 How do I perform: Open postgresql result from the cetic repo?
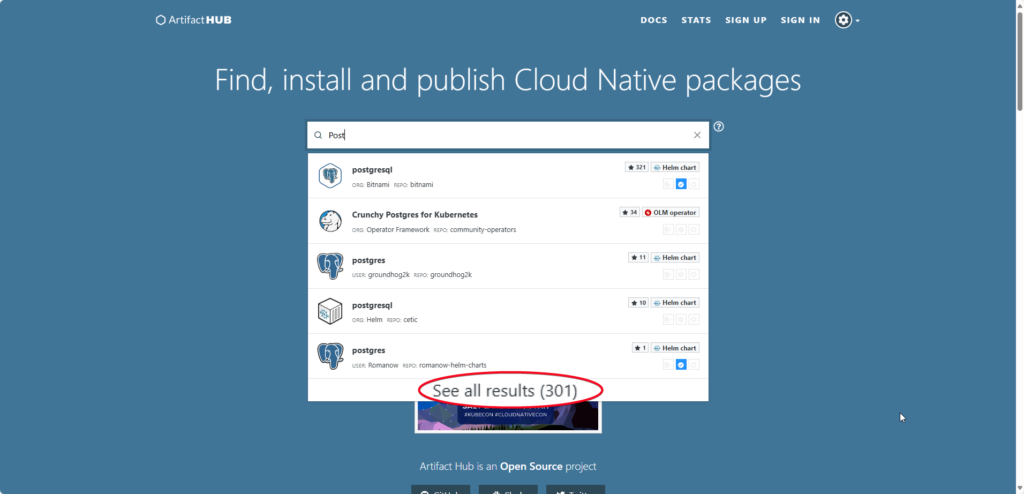pyautogui.click(x=507, y=311)
